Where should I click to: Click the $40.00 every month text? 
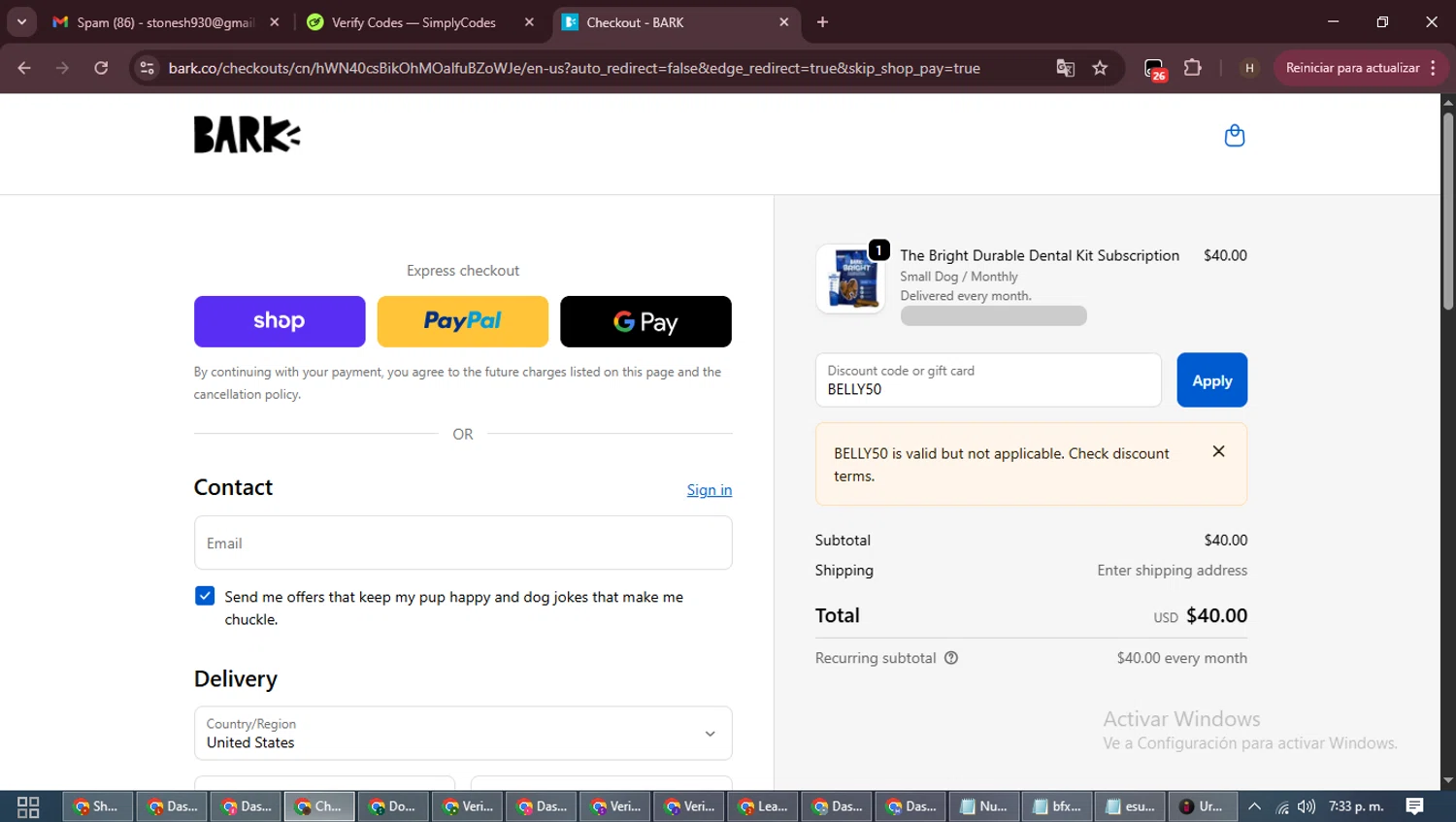click(1181, 658)
